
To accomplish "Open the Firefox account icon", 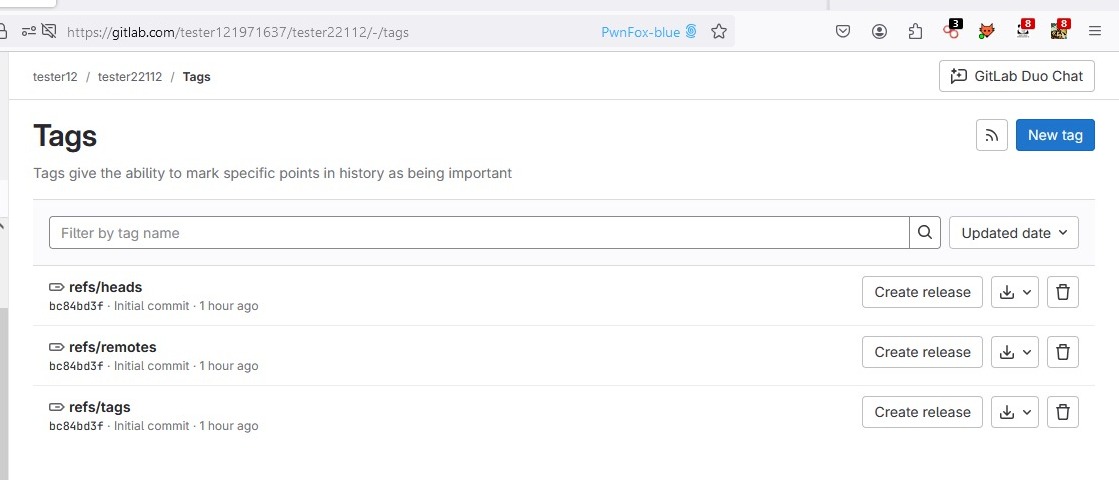I will click(x=879, y=32).
